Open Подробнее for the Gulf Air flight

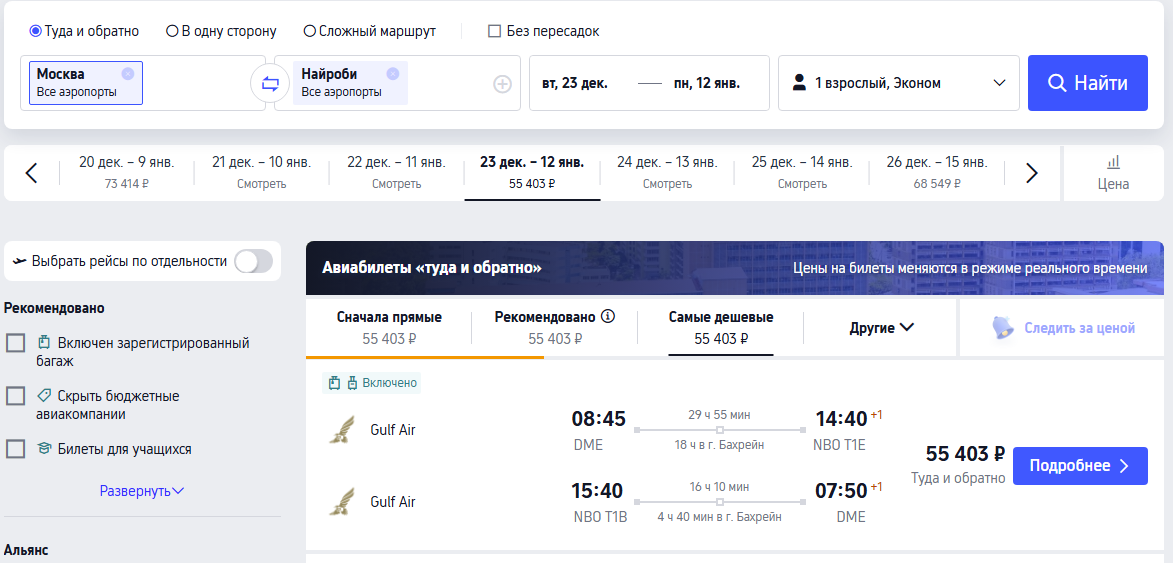pos(1080,466)
